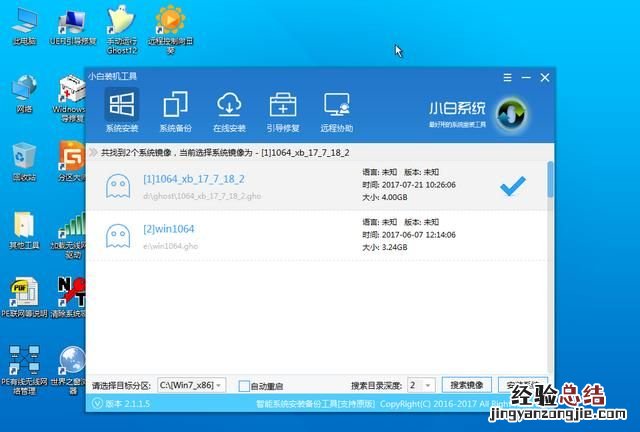Launch the 世界之窗浏览器 globe shortcut
The height and width of the screenshot is (432, 640).
[69, 370]
